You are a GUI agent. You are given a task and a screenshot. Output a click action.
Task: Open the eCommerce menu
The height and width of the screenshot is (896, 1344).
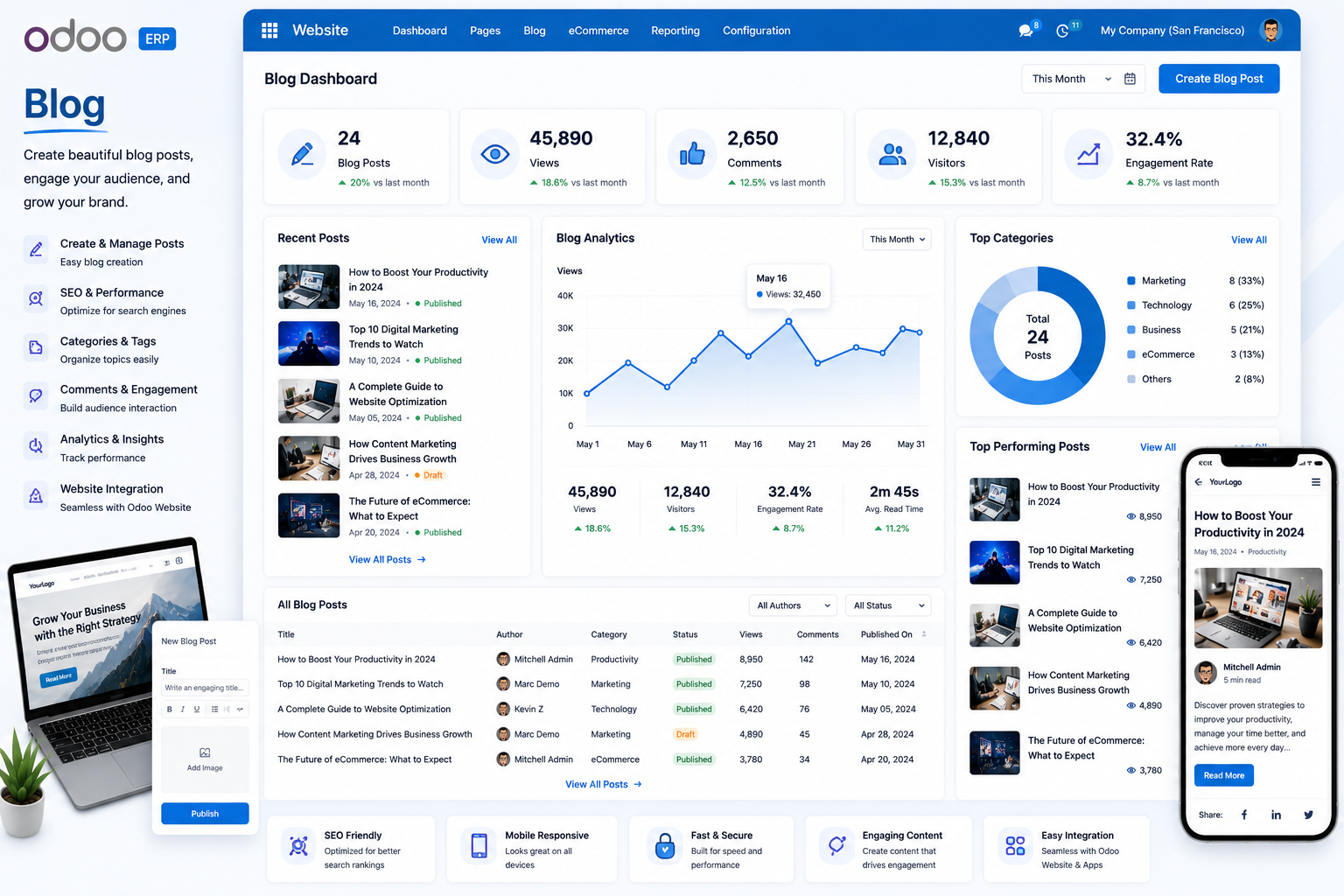coord(598,31)
